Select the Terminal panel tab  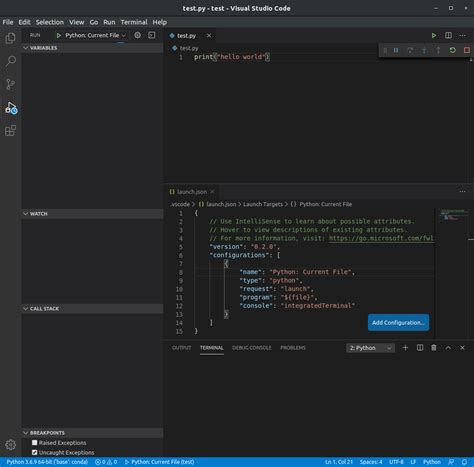point(212,348)
